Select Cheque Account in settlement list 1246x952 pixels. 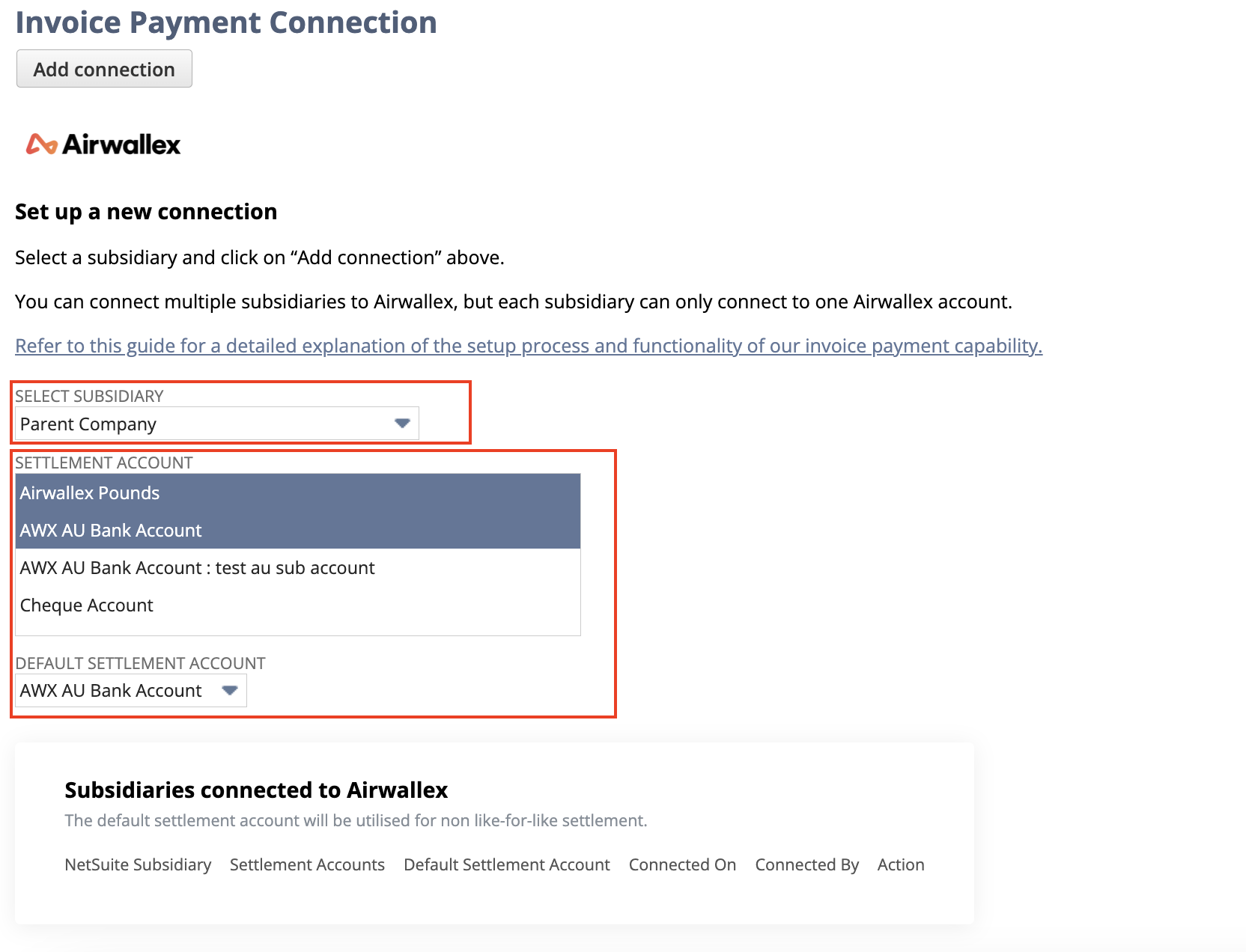pyautogui.click(x=298, y=605)
